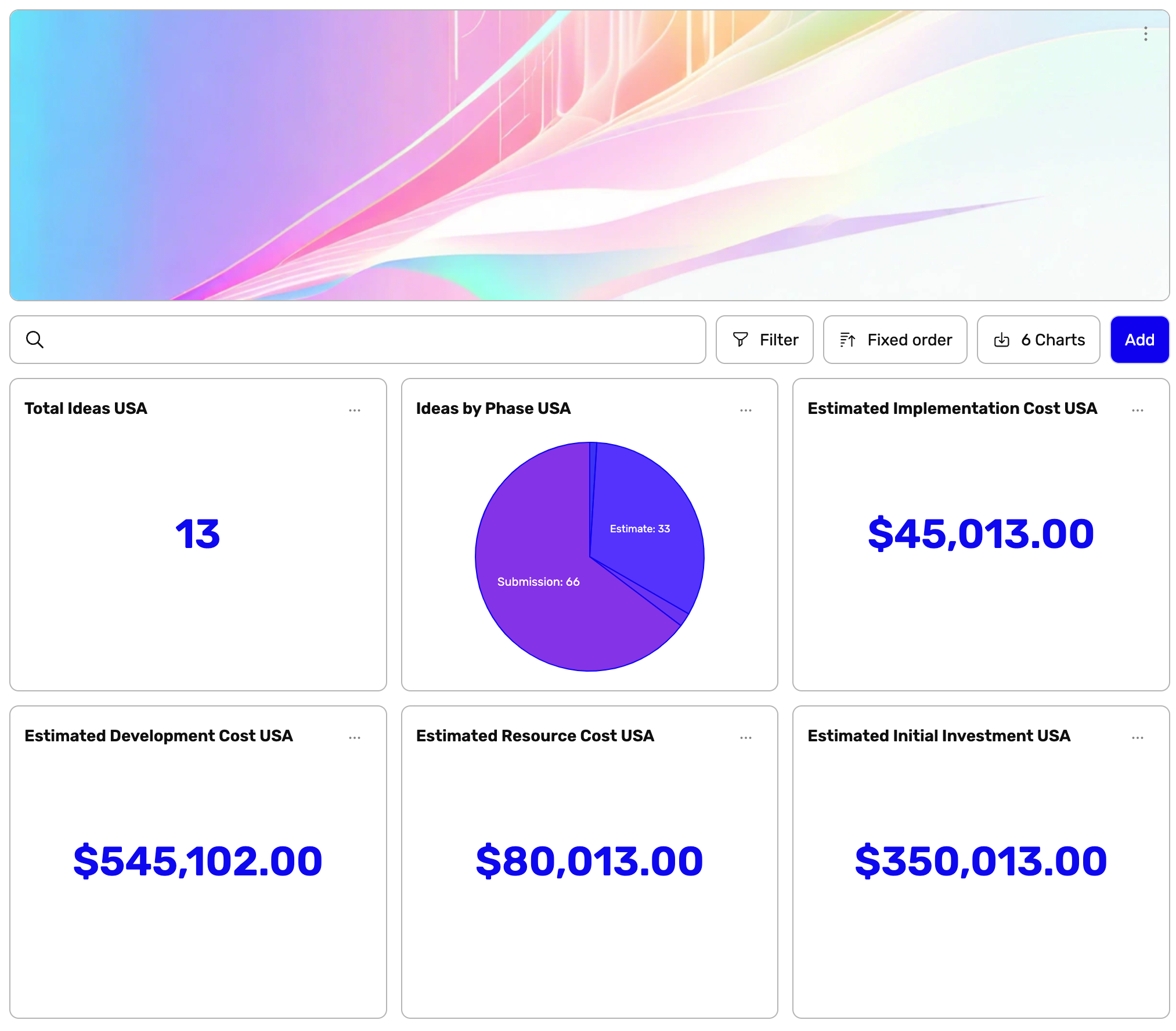Open banner vertical three-dot menu
The height and width of the screenshot is (1031, 1176).
pyautogui.click(x=1145, y=34)
